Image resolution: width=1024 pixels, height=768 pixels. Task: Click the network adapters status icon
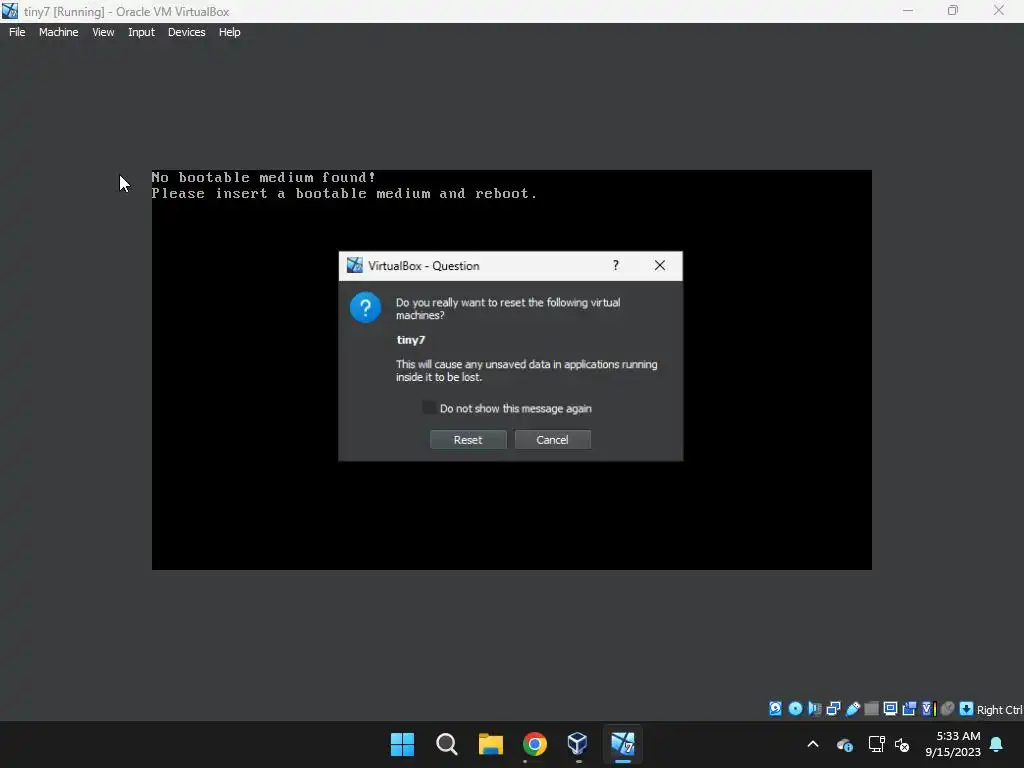pos(833,709)
